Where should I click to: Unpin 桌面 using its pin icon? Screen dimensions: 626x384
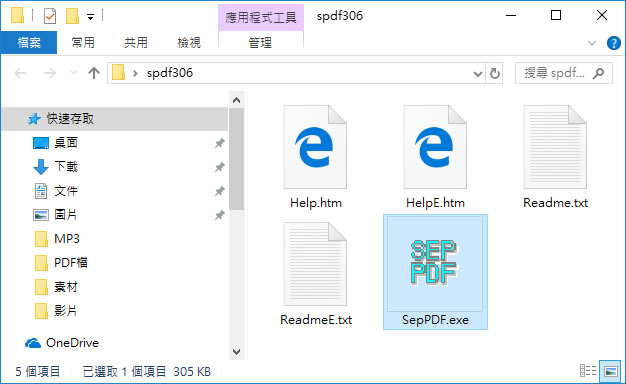220,143
